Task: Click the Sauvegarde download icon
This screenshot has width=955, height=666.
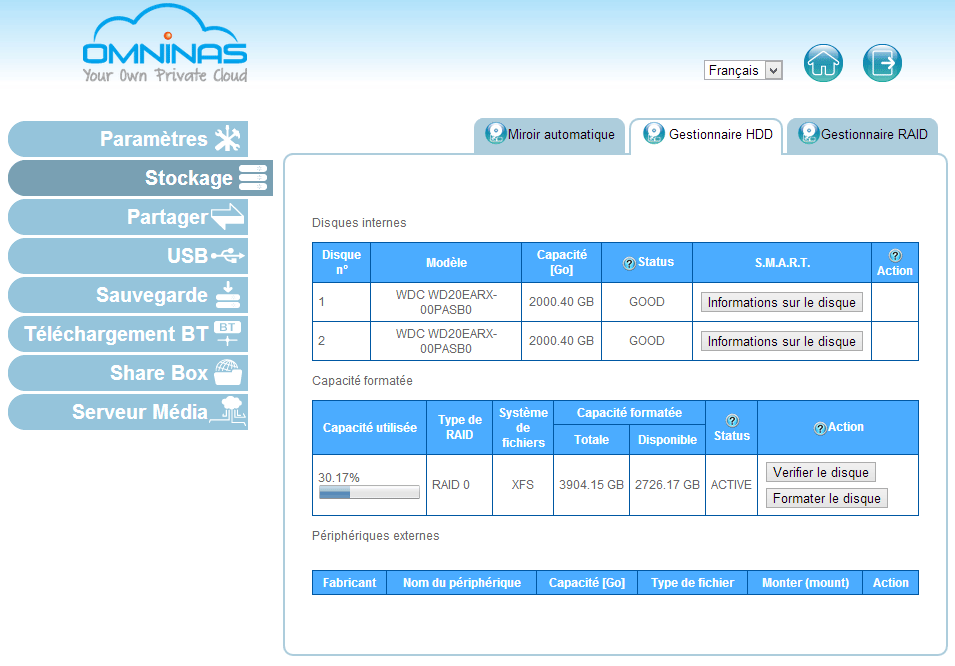Action: [228, 295]
